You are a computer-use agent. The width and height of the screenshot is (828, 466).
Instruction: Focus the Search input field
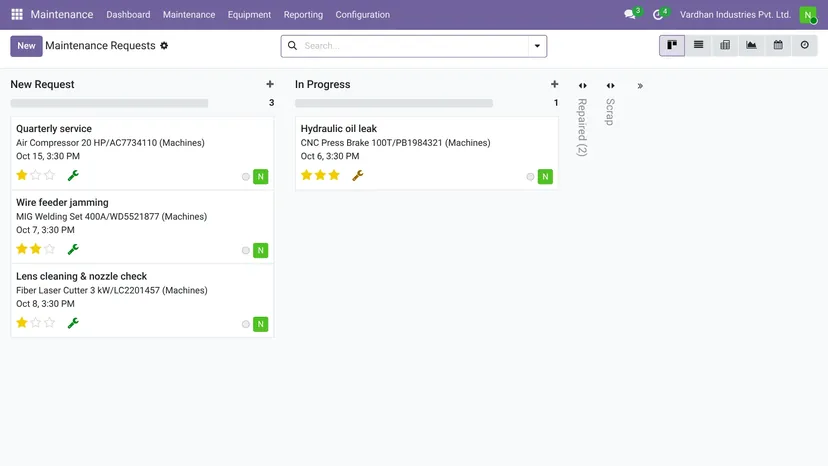[x=415, y=46]
